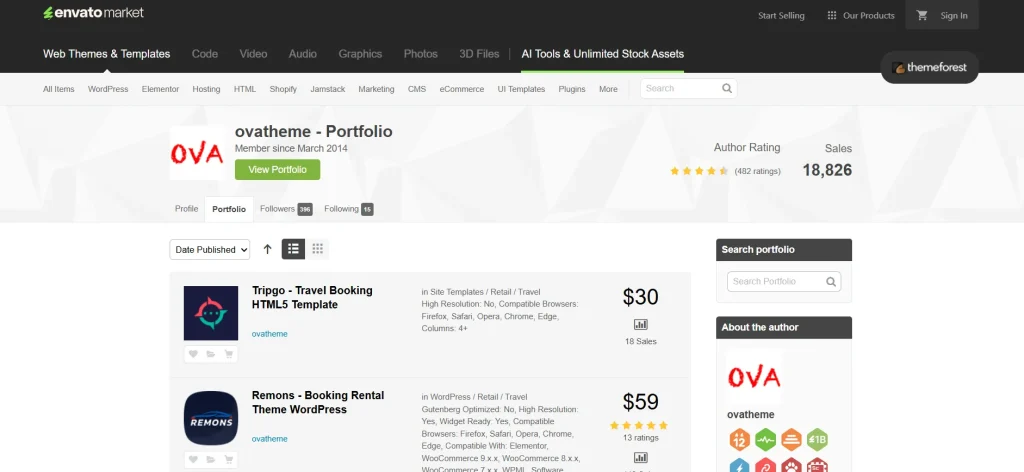Add Tripgo template to a collection
Image resolution: width=1024 pixels, height=472 pixels.
[x=211, y=353]
